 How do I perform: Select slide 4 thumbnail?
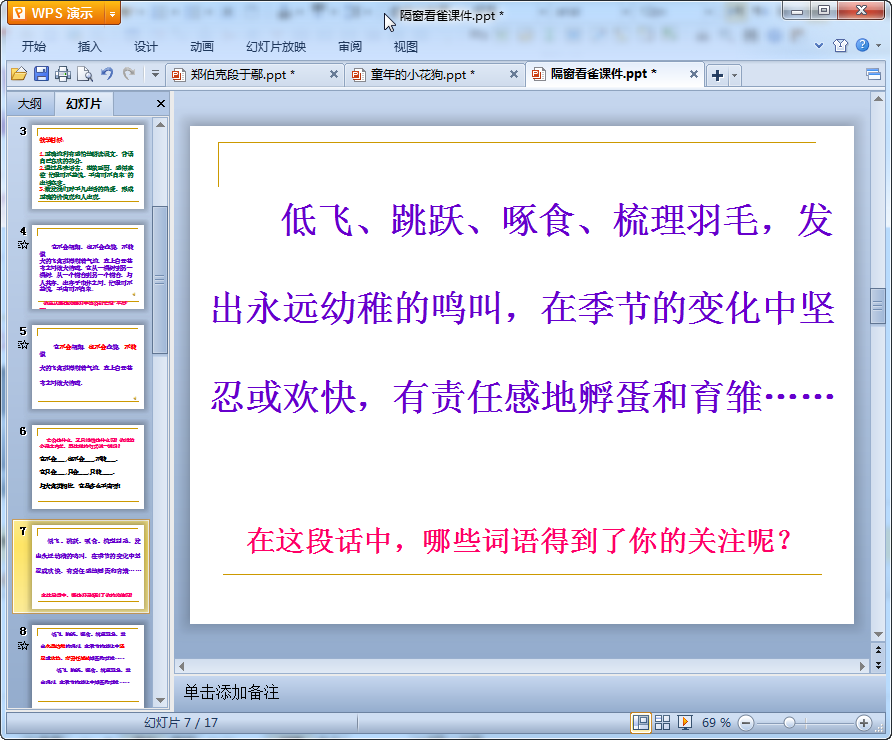click(88, 267)
